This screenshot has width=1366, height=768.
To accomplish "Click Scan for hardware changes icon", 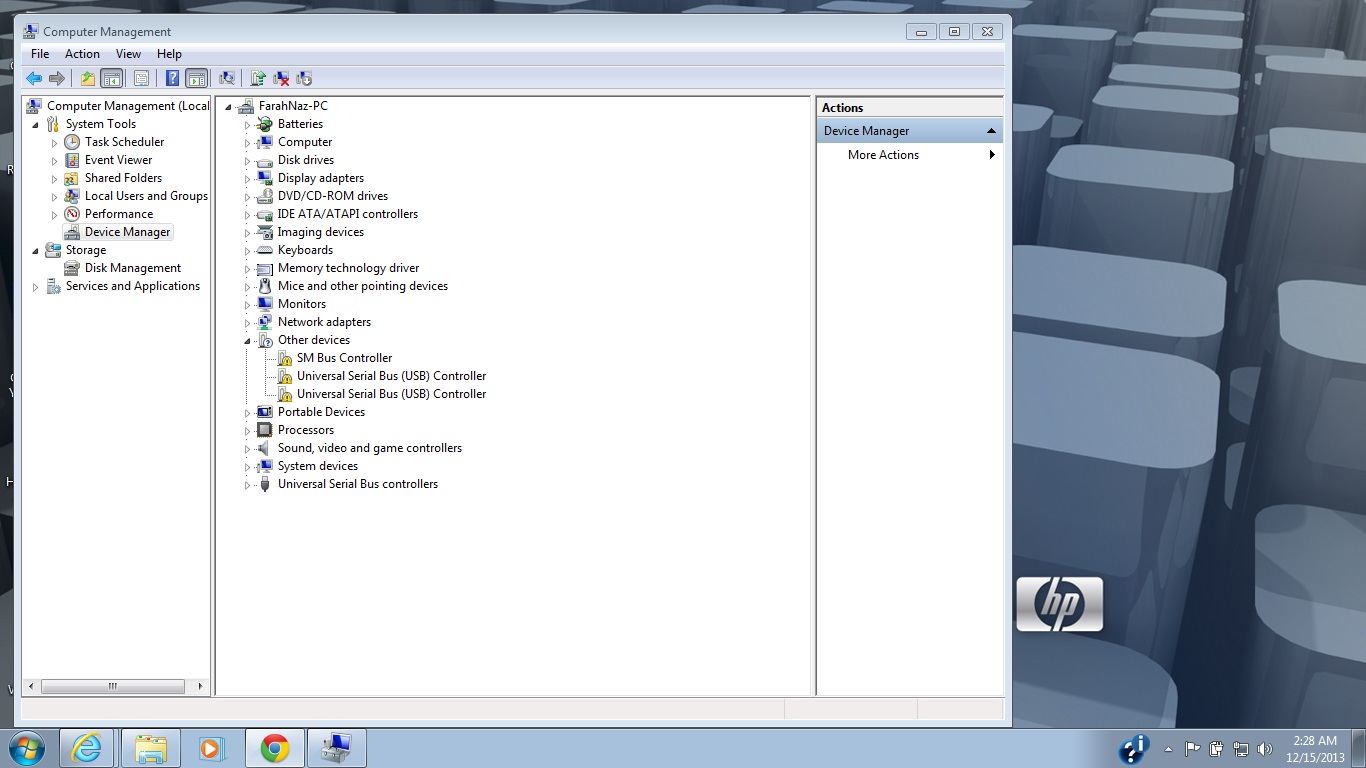I will 227,78.
